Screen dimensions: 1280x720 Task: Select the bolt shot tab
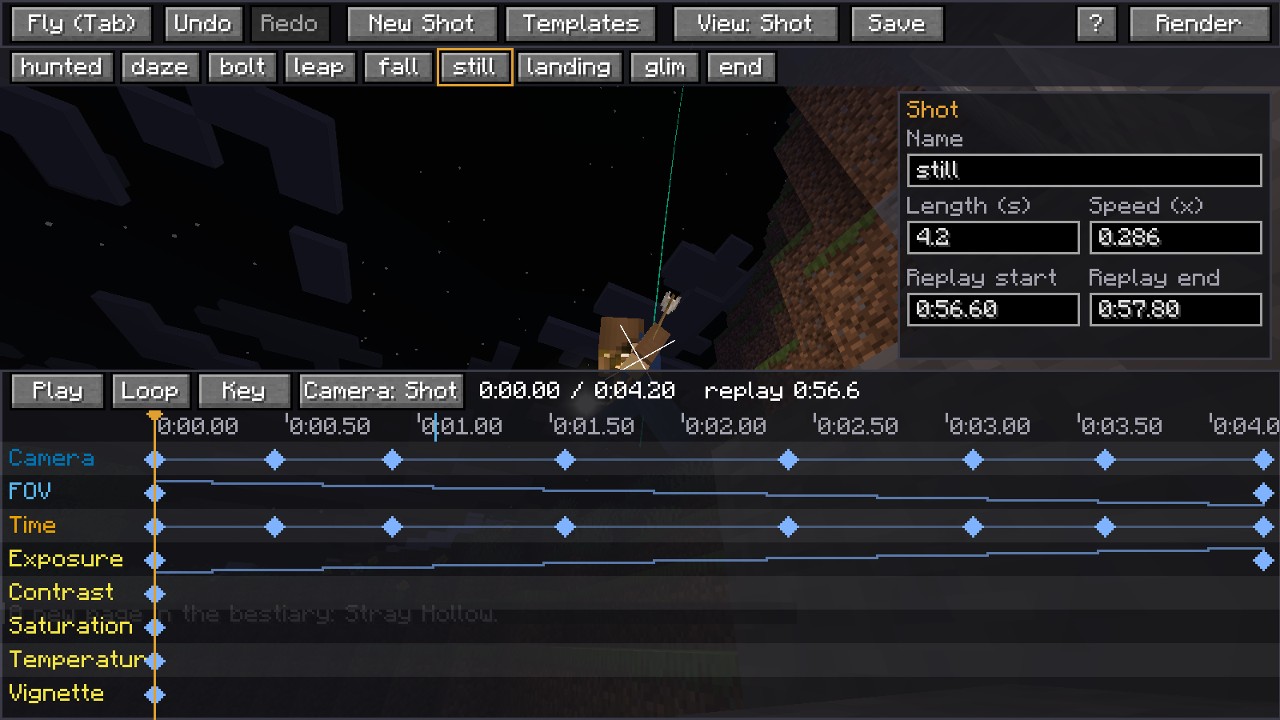(242, 67)
